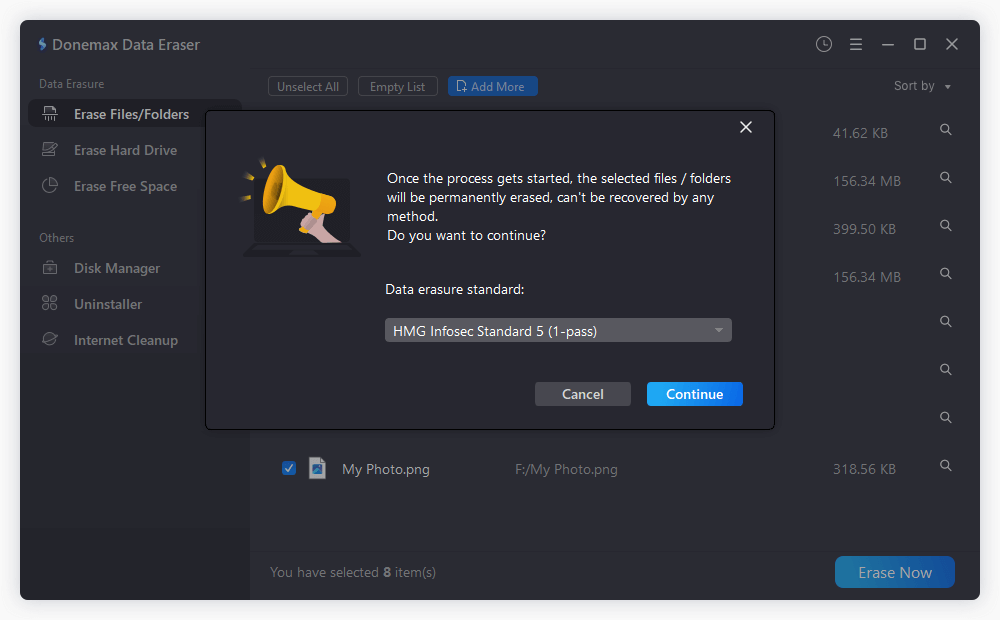Select the Others section header

pyautogui.click(x=57, y=237)
